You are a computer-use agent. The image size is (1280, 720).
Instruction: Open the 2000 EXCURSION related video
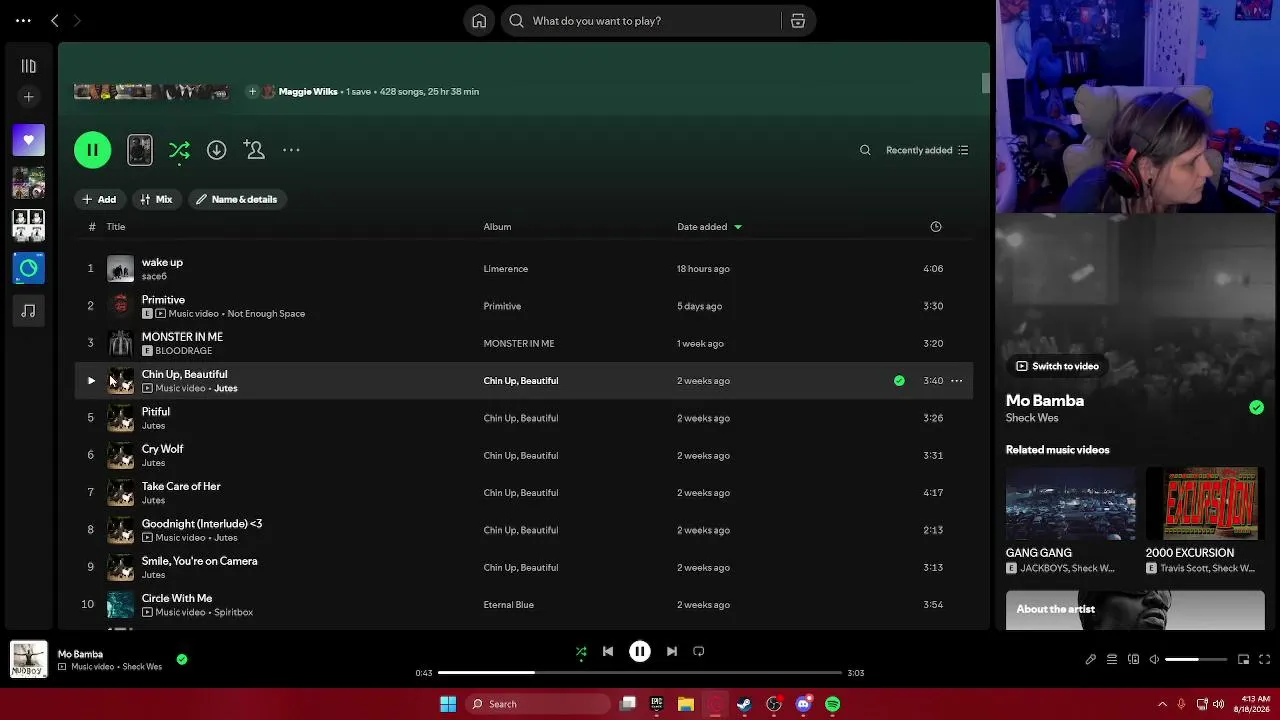(x=1205, y=521)
